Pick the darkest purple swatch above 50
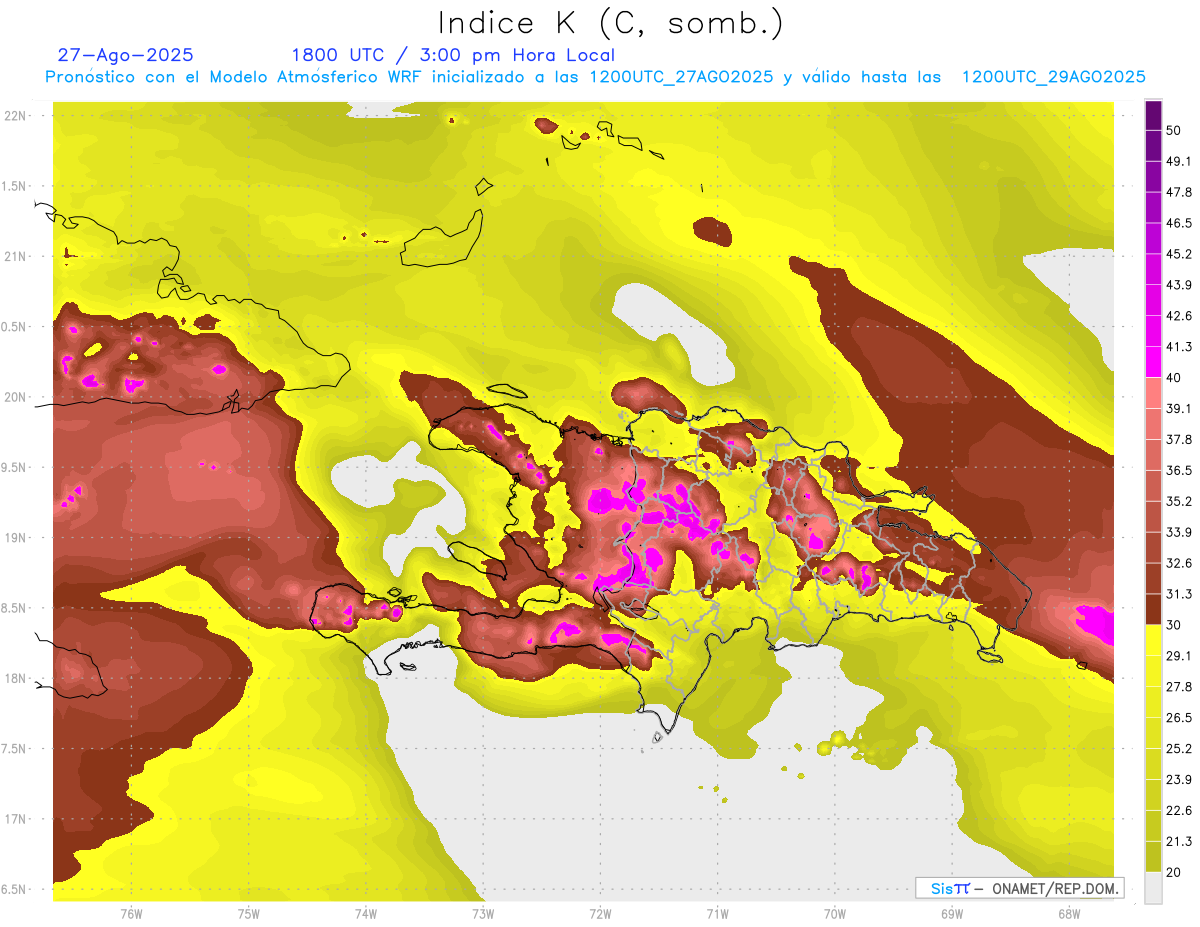This screenshot has width=1200, height=927. tap(1153, 115)
